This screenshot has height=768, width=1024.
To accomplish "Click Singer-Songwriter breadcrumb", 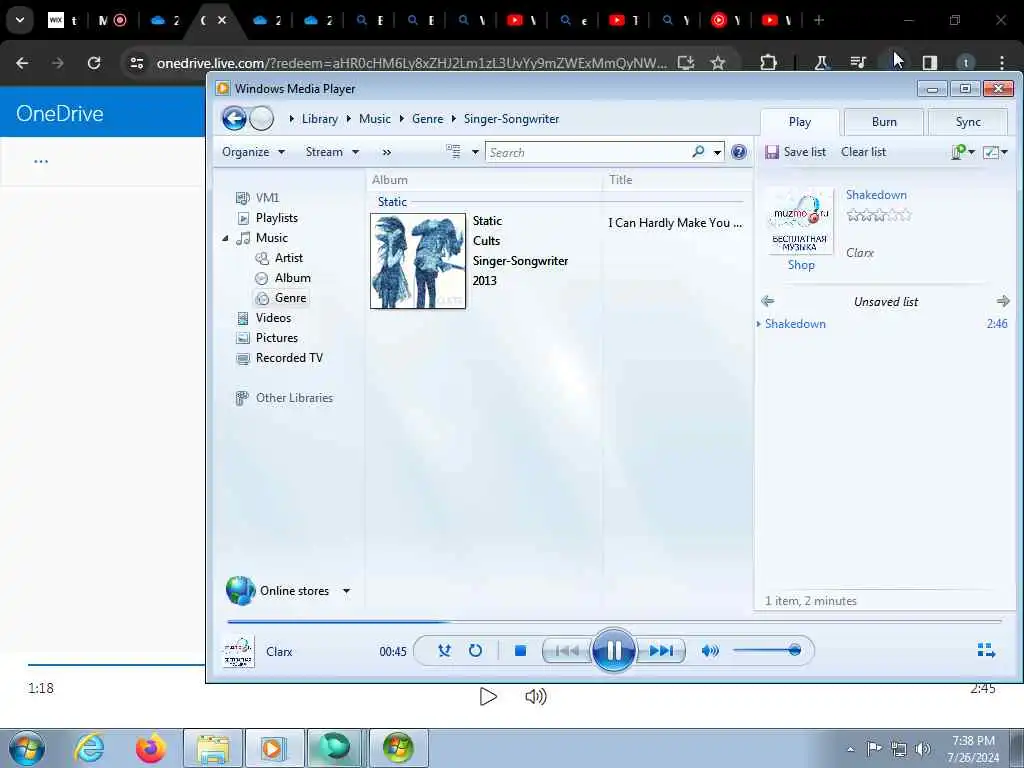I will (x=511, y=119).
